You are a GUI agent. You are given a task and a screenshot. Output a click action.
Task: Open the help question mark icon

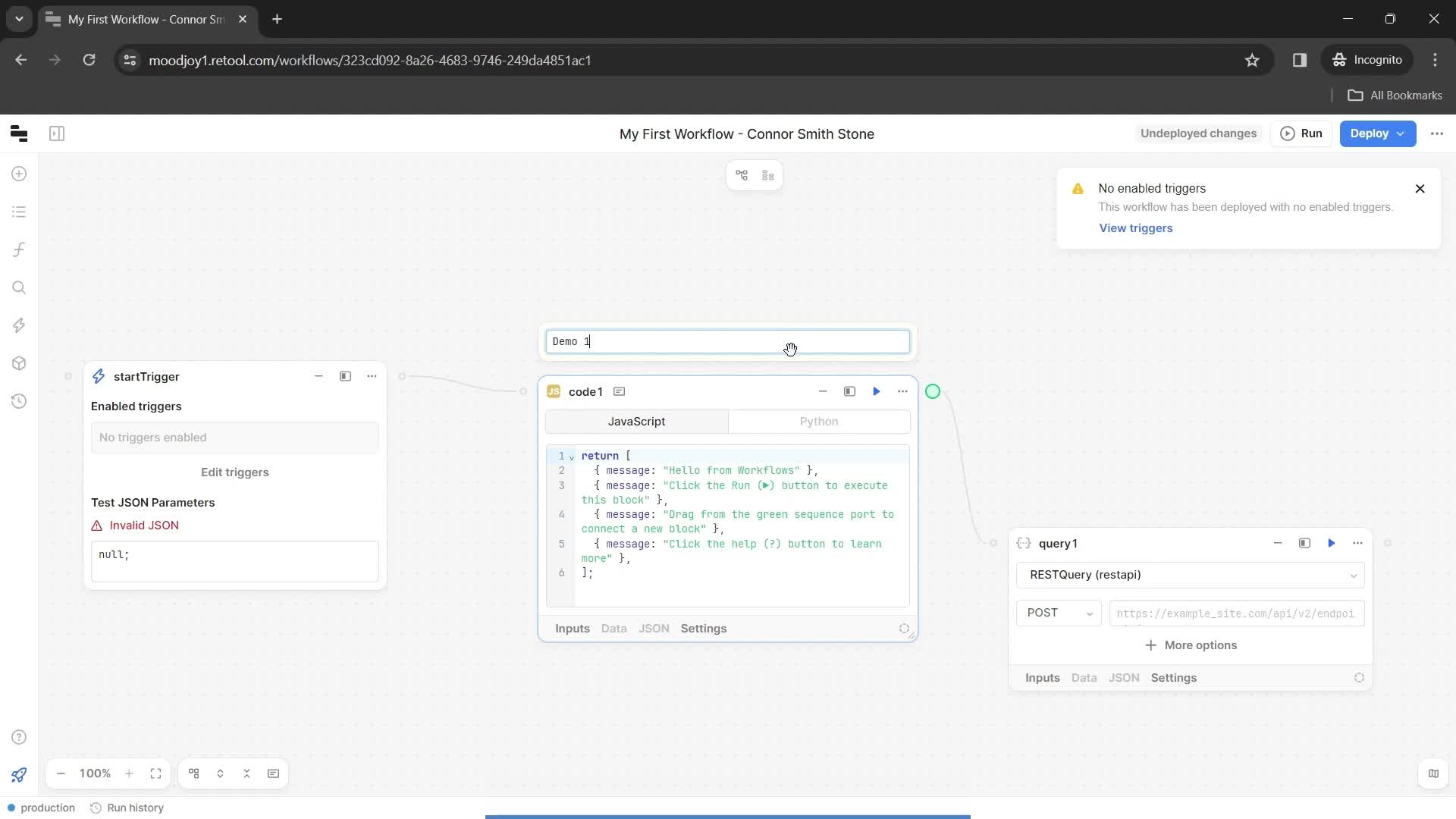(19, 737)
